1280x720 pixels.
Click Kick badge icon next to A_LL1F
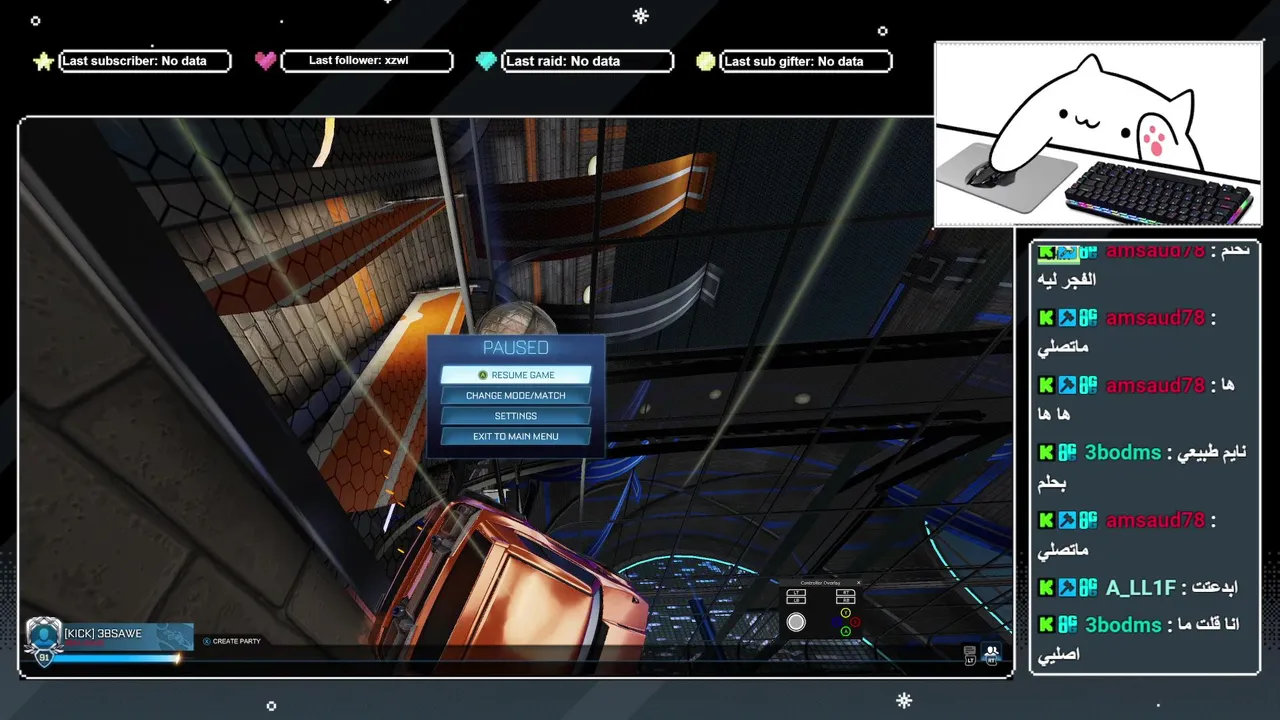coord(1046,588)
